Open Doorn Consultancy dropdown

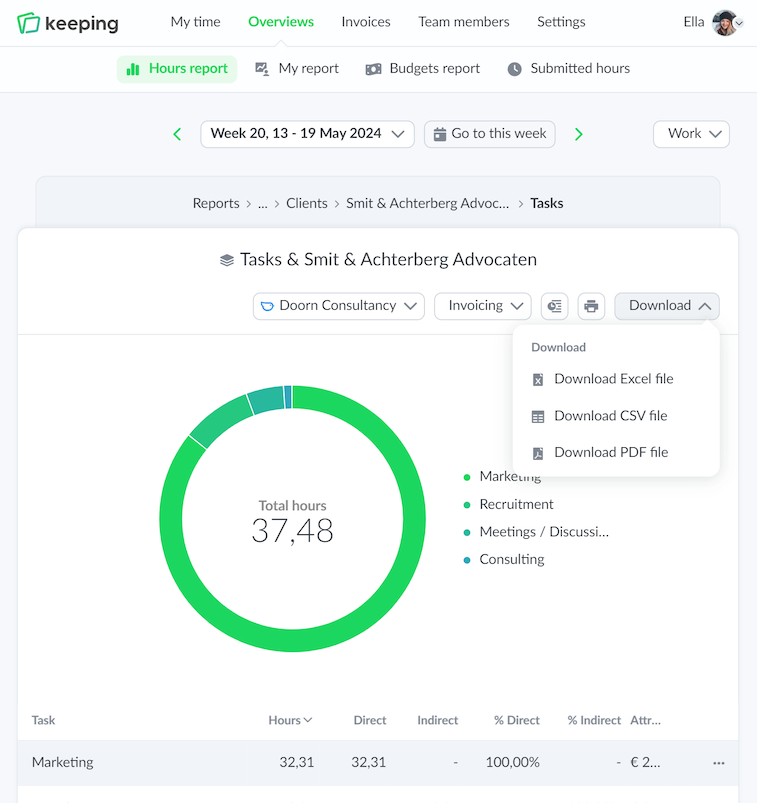(339, 306)
